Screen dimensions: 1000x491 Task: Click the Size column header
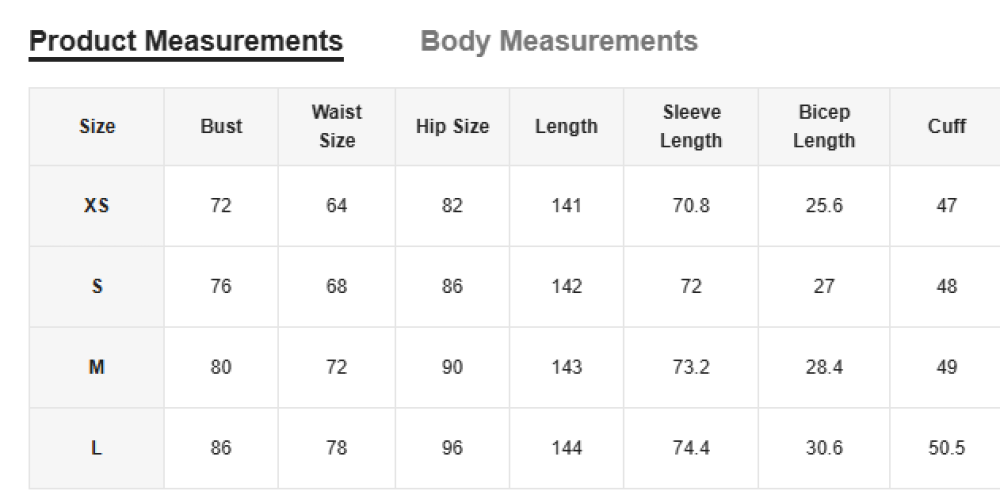97,127
